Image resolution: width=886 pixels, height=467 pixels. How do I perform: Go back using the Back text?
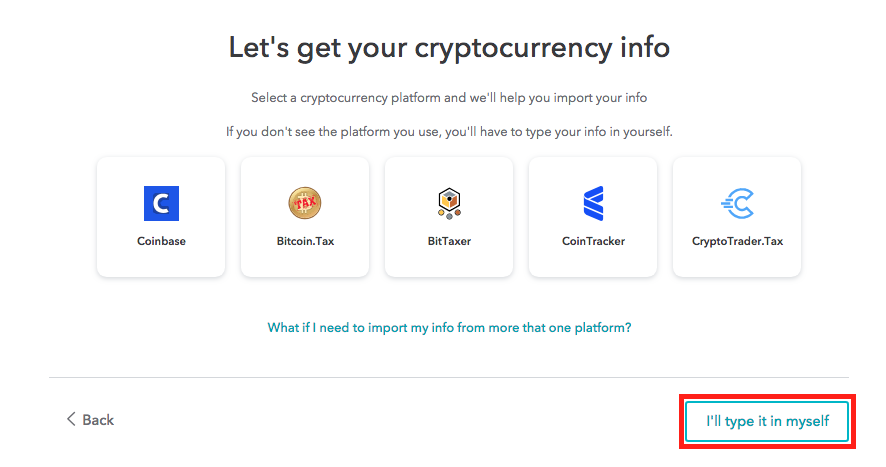pos(98,420)
